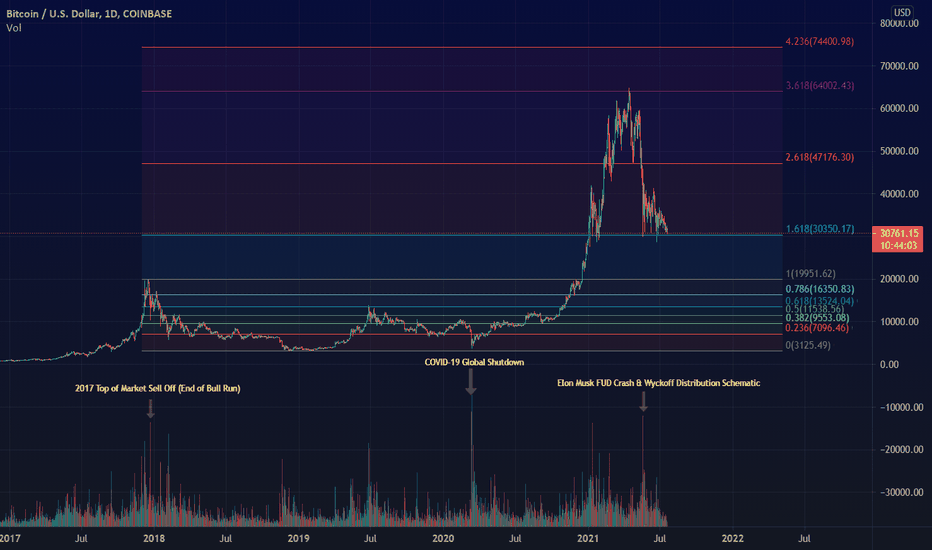
Task: Click the Elon Musk FUD Crash annotation text
Action: coord(659,383)
